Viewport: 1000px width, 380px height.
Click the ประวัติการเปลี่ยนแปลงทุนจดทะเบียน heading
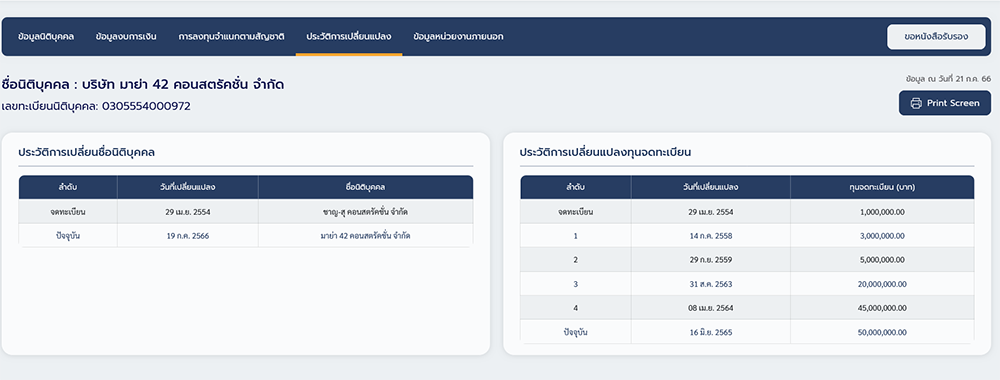[x=605, y=152]
